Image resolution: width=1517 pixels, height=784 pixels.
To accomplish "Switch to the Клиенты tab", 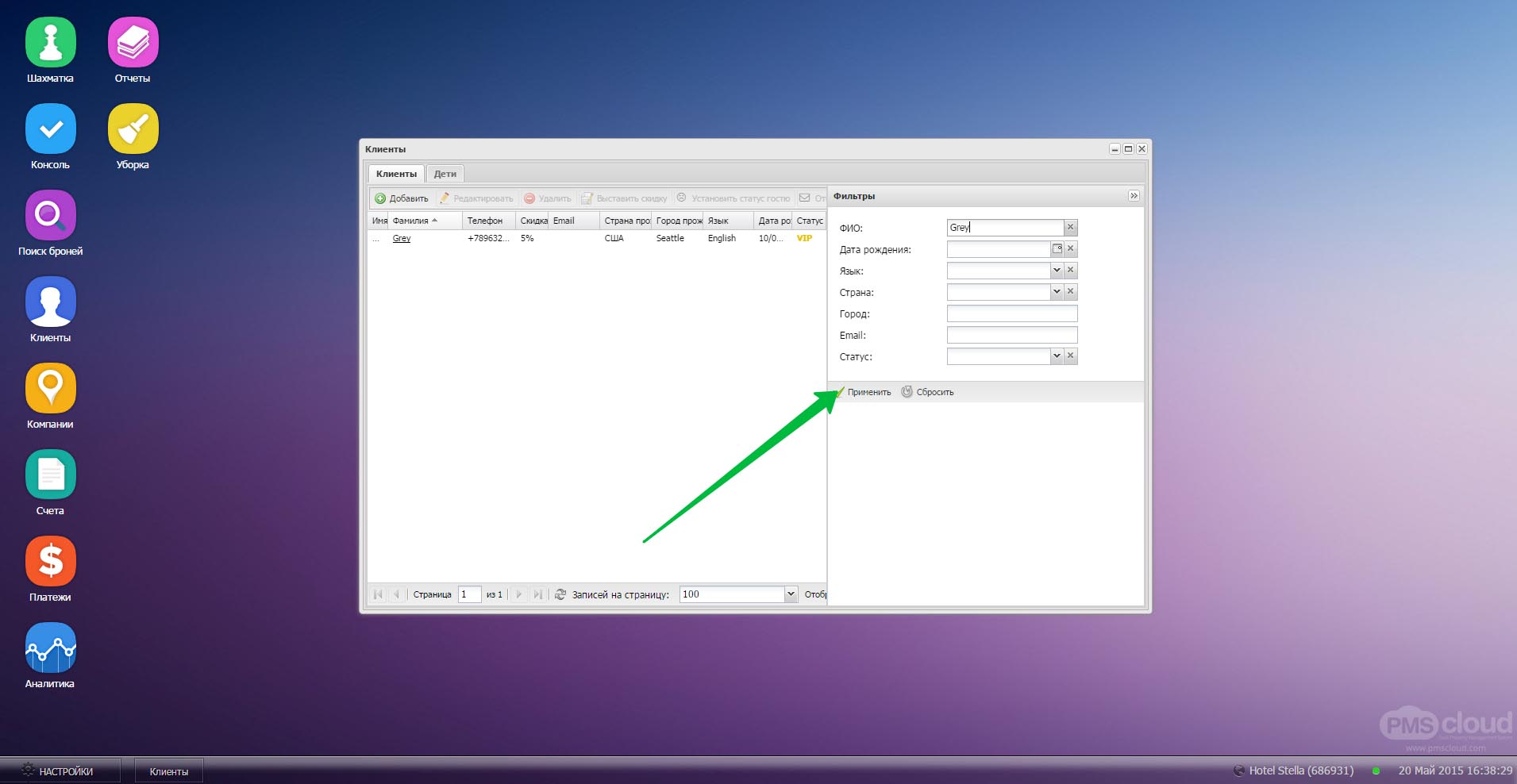I will (x=396, y=174).
